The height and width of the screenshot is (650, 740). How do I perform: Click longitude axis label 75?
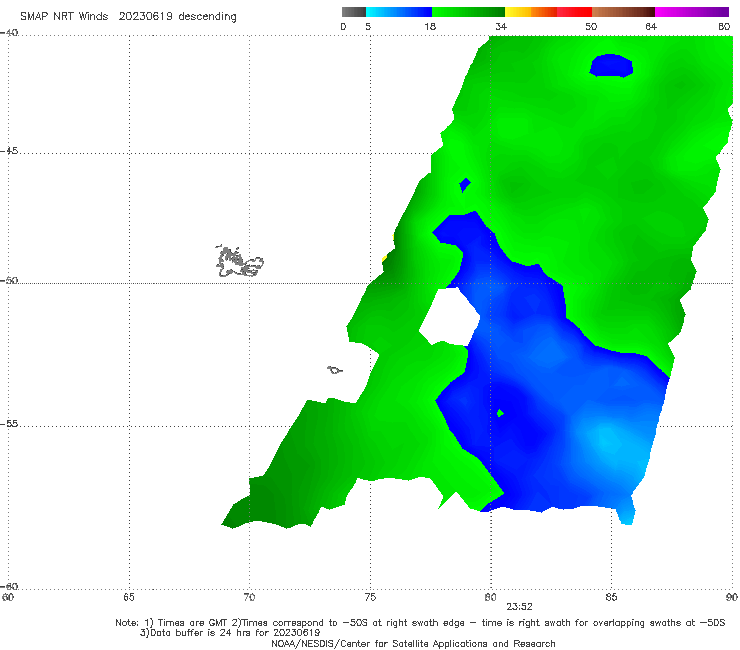pos(370,597)
